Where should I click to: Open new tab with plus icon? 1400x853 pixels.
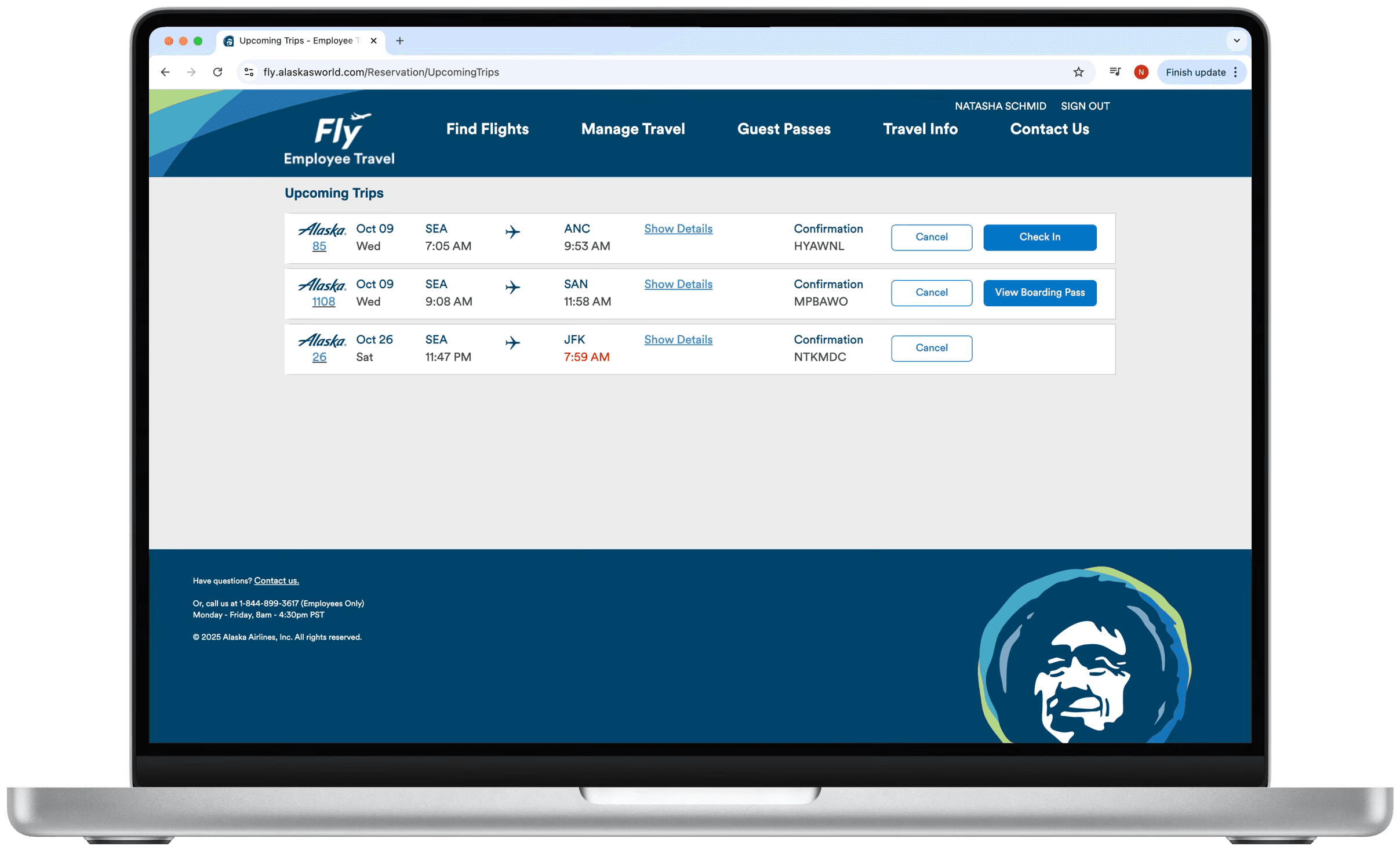click(399, 41)
